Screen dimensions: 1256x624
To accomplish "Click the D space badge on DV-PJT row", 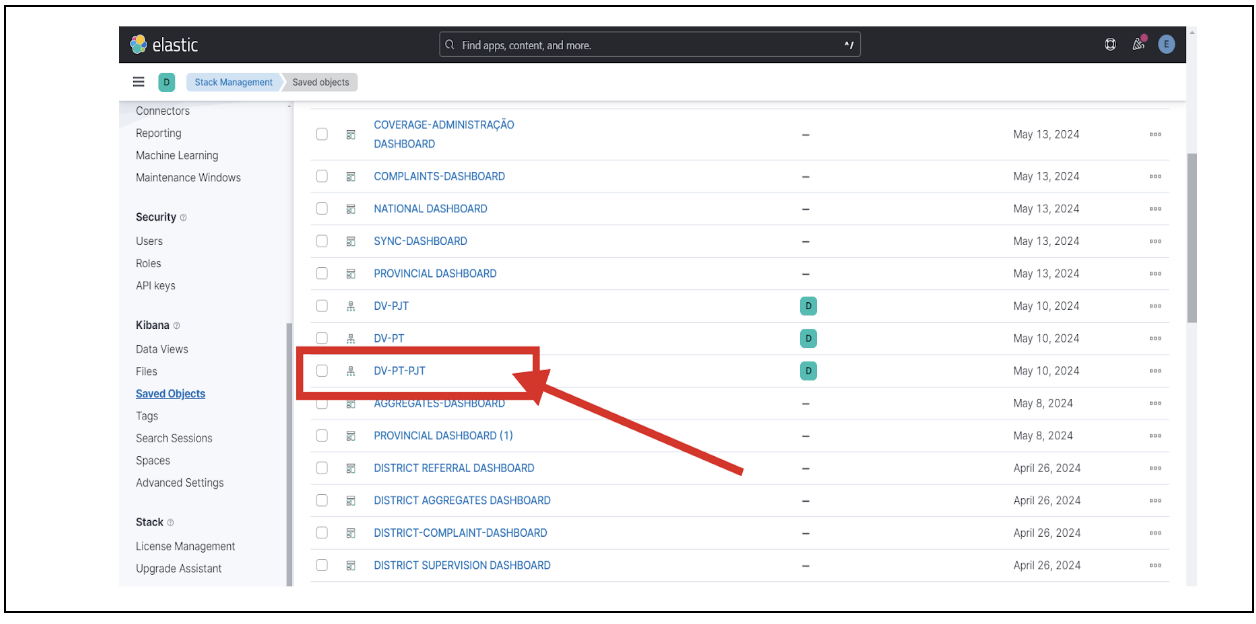I will tap(808, 306).
